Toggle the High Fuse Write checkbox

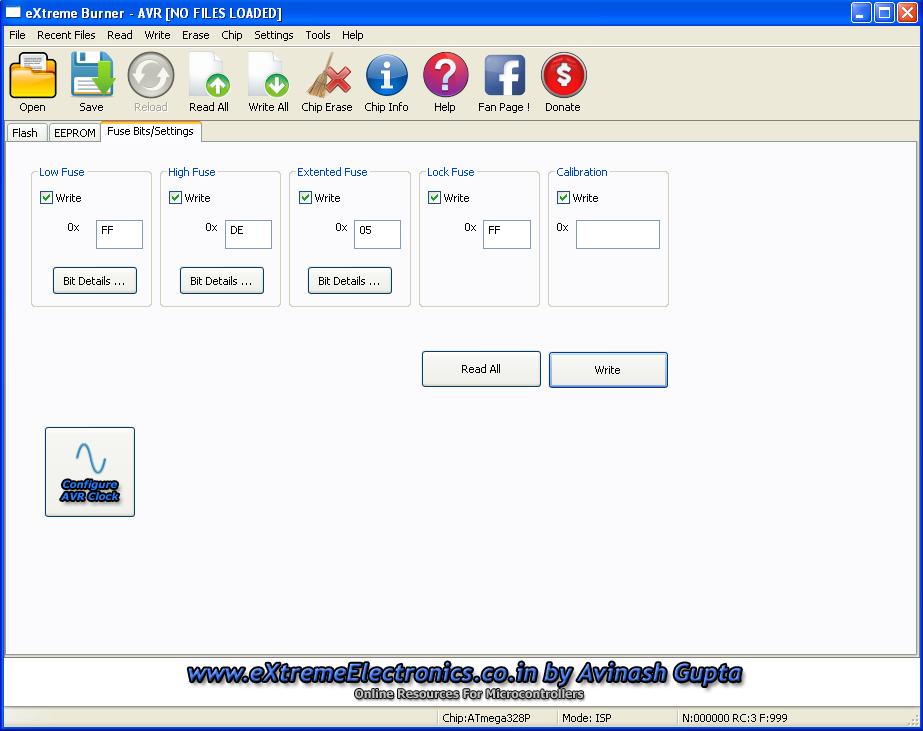175,198
